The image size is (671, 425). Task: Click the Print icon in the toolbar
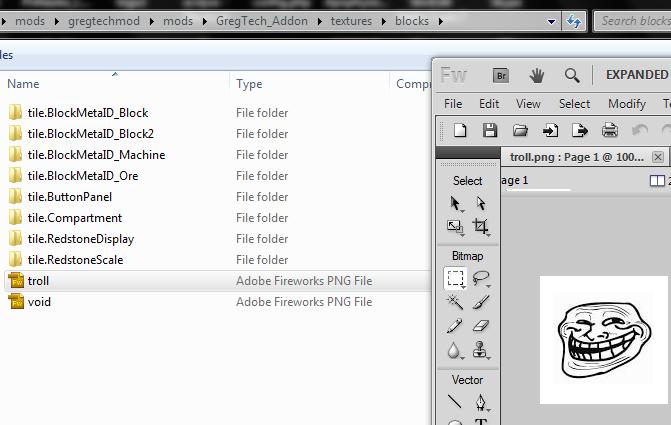point(610,130)
